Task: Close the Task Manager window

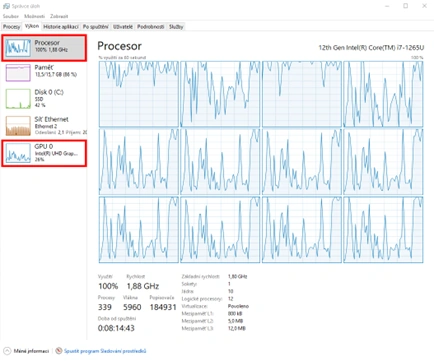Action: [x=424, y=6]
